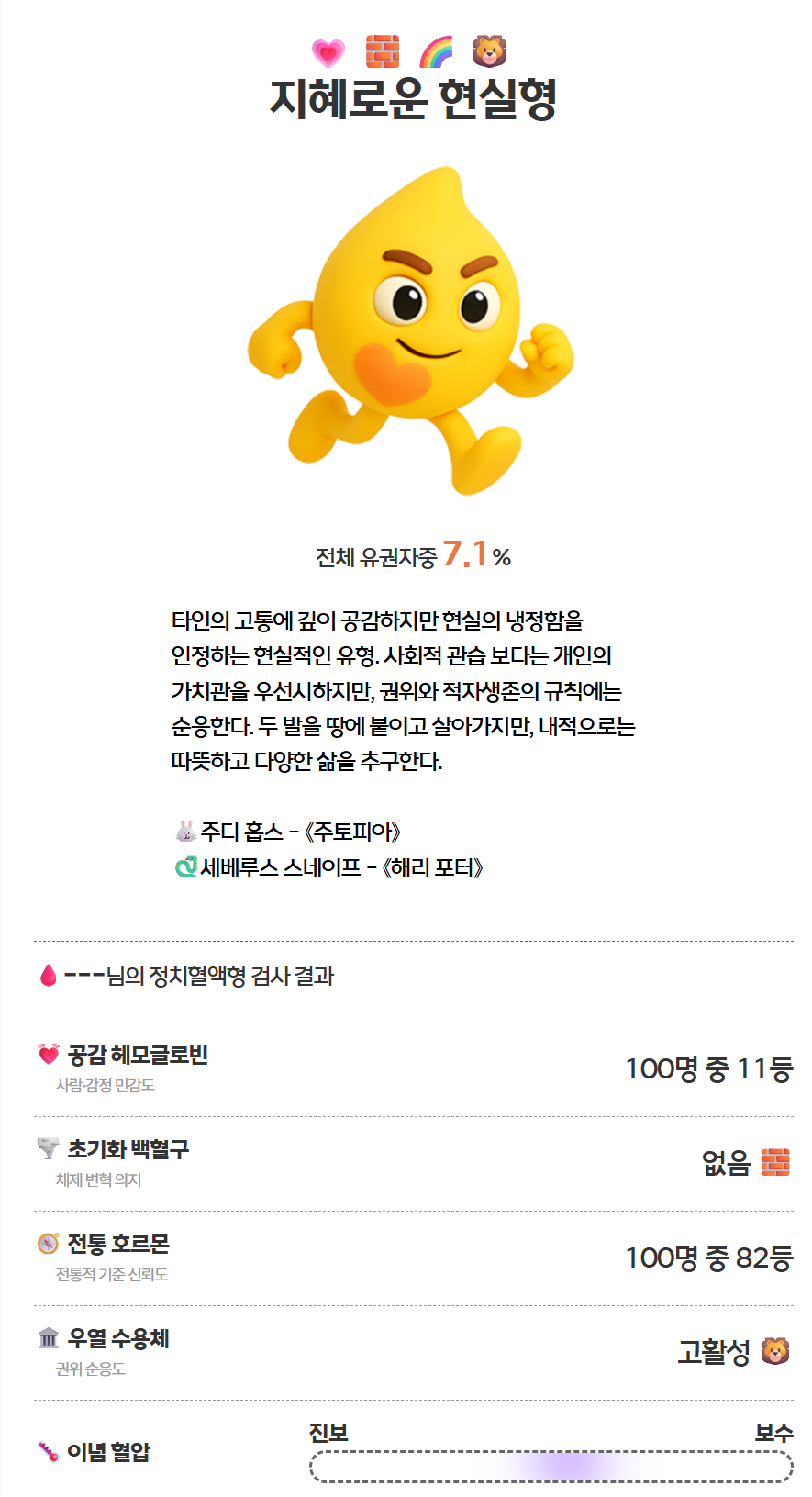Click the 100명 중 11등 result text
Viewport: 812px width, 1497px height.
(x=708, y=1068)
